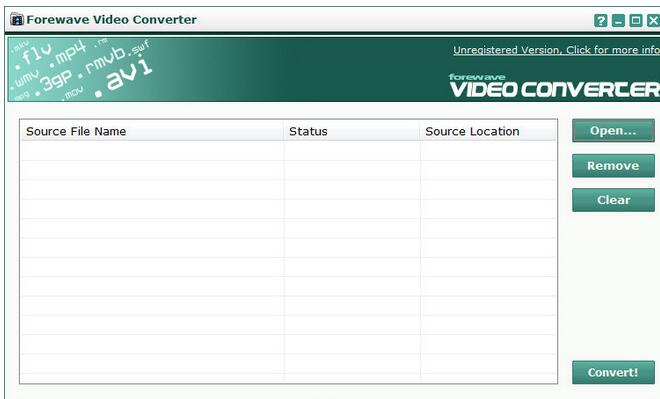Close the Forewave Video Converter window
The height and width of the screenshot is (399, 660).
[653, 20]
